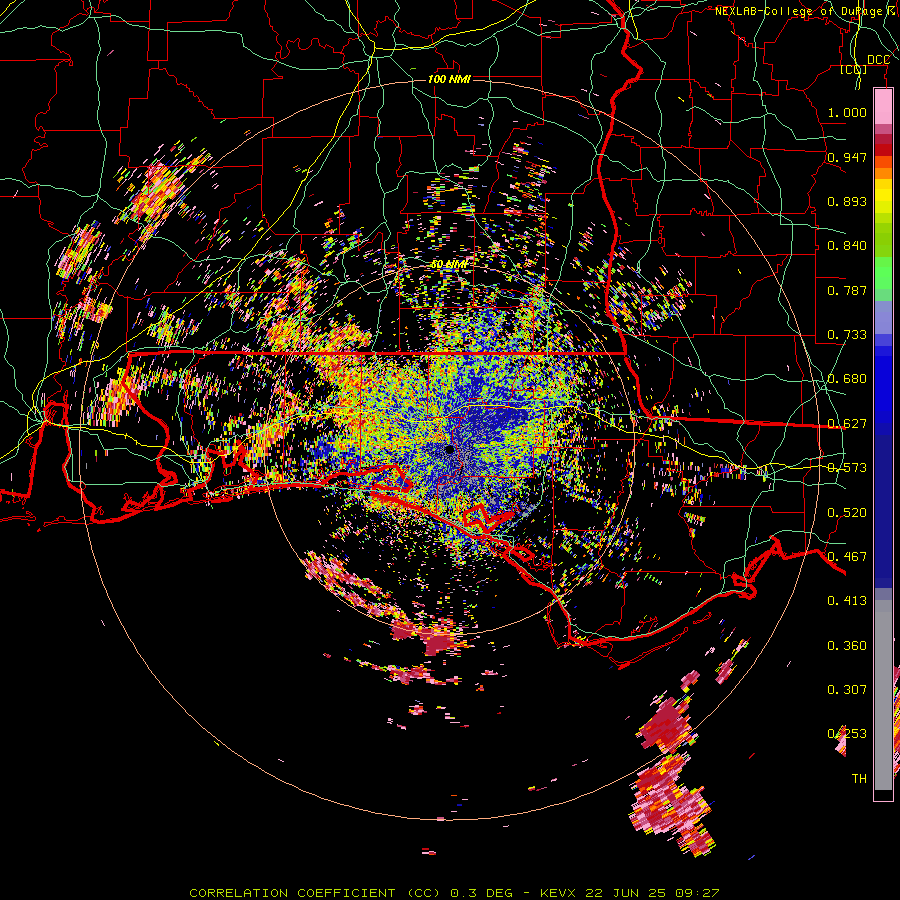Click the DCC label above the color bar

pyautogui.click(x=878, y=60)
